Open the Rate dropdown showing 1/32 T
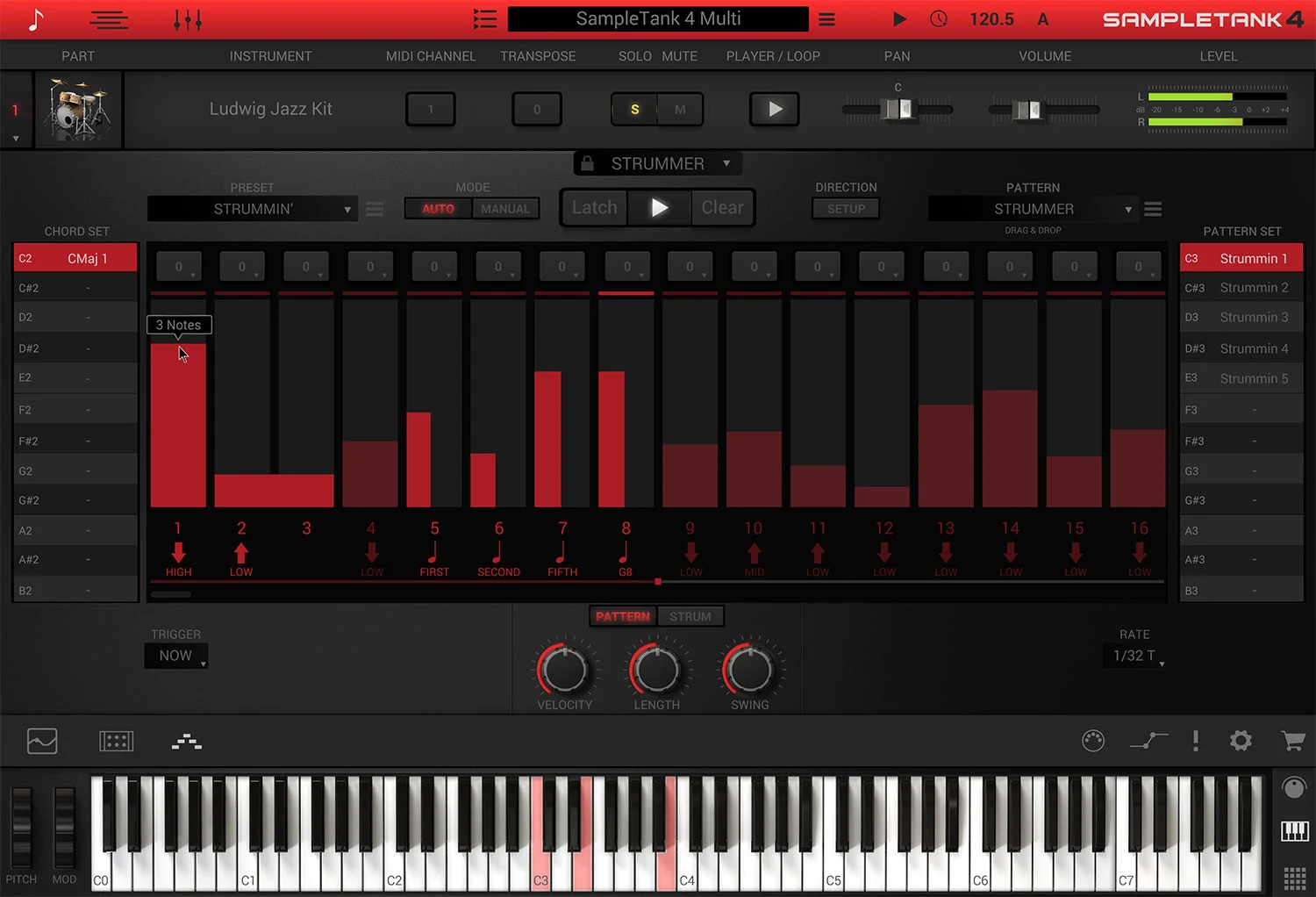Screen dimensions: 1316x897 coord(1134,655)
